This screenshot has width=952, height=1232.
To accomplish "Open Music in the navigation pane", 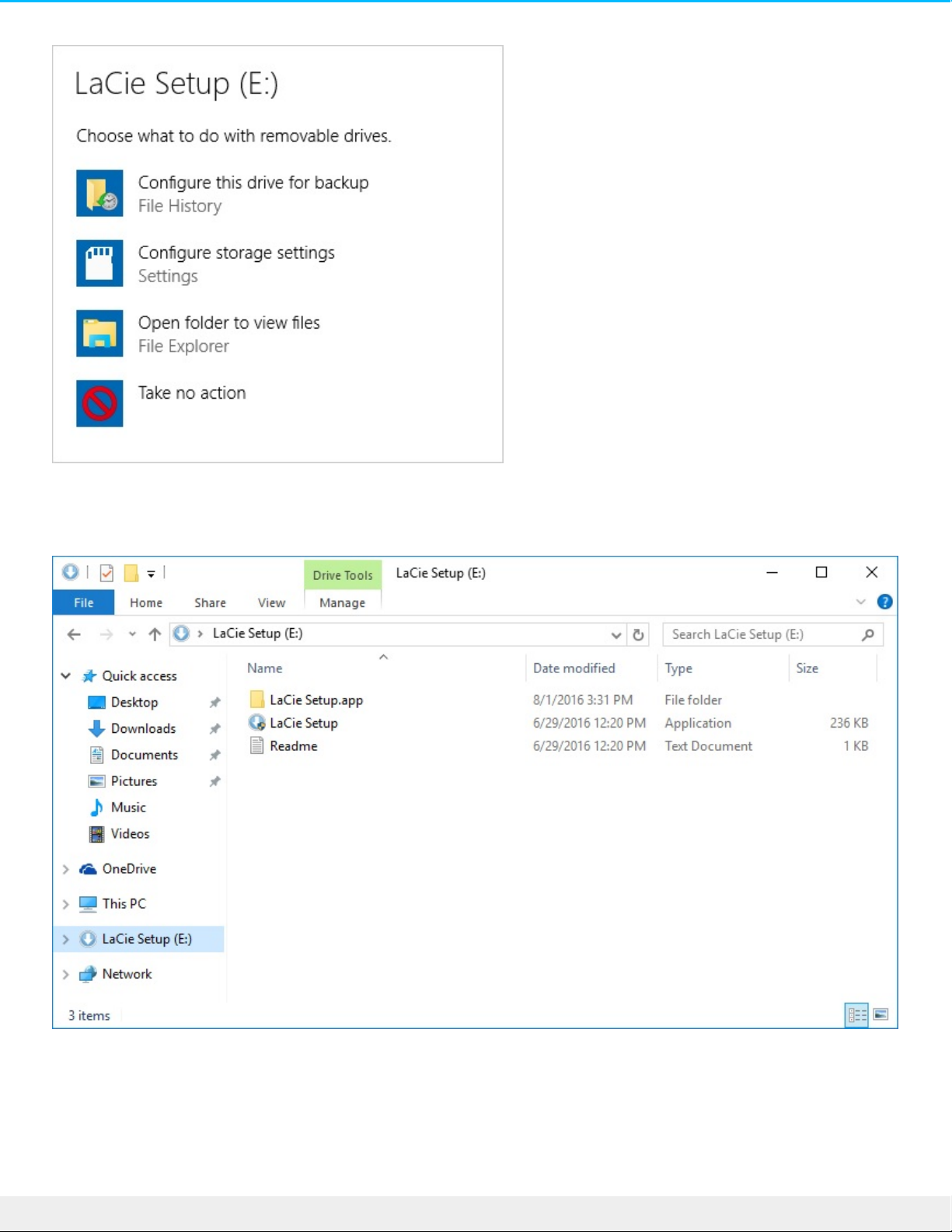I will [129, 808].
